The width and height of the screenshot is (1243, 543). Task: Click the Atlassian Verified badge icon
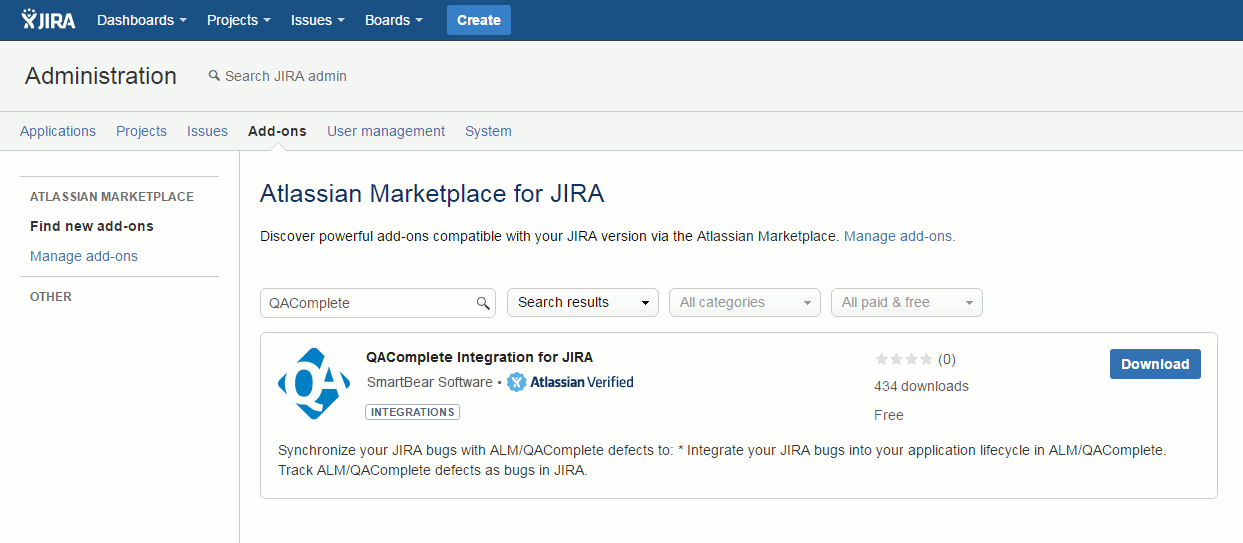[x=516, y=382]
